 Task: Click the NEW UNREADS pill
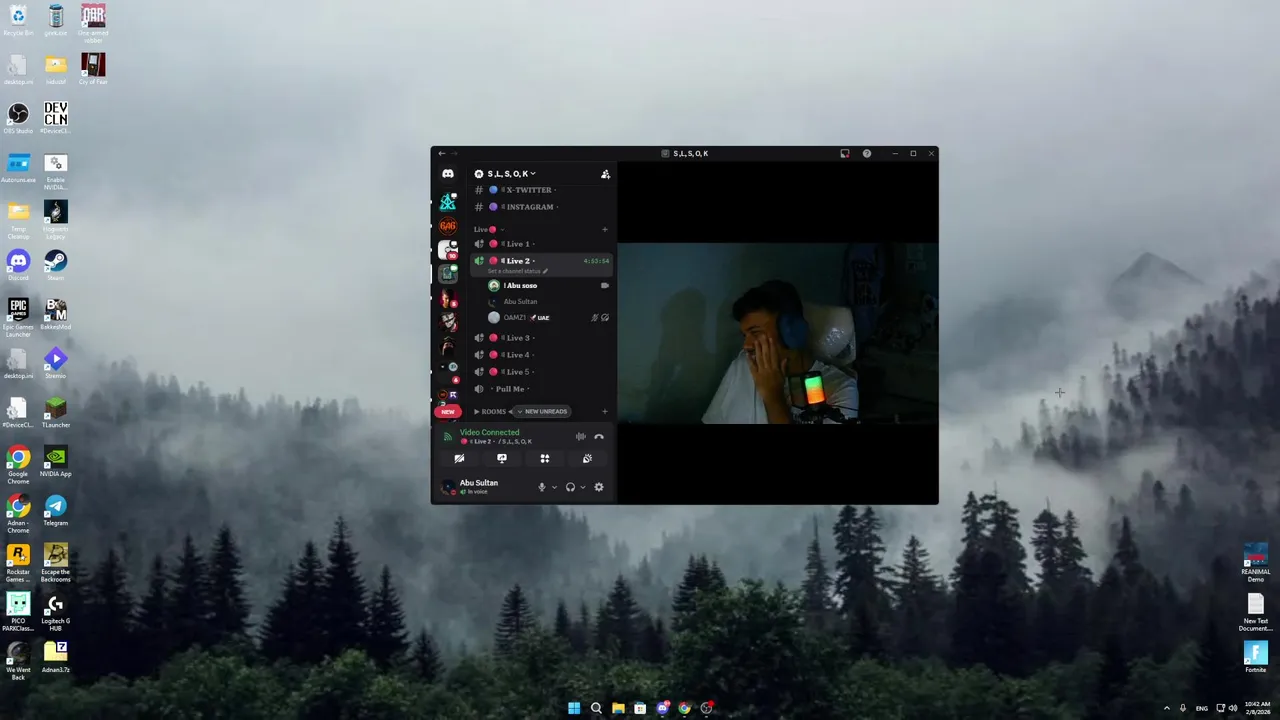tap(542, 412)
